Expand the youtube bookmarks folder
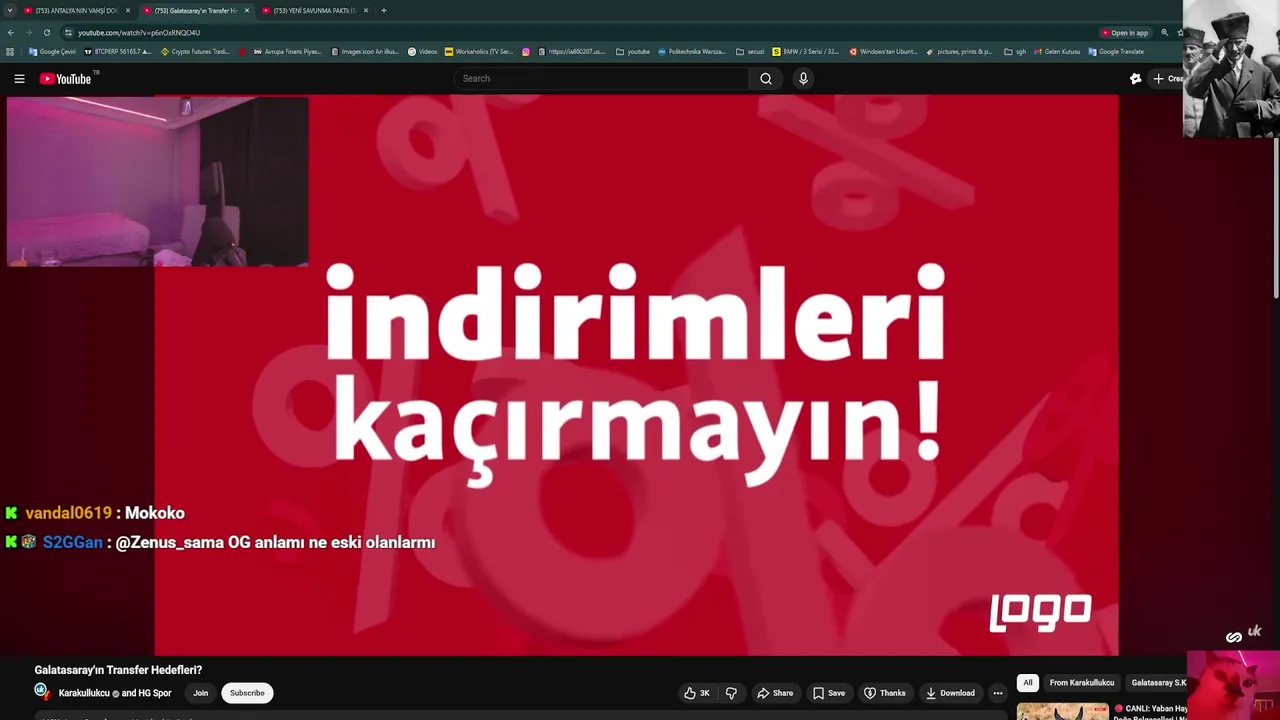The image size is (1280, 720). point(633,51)
